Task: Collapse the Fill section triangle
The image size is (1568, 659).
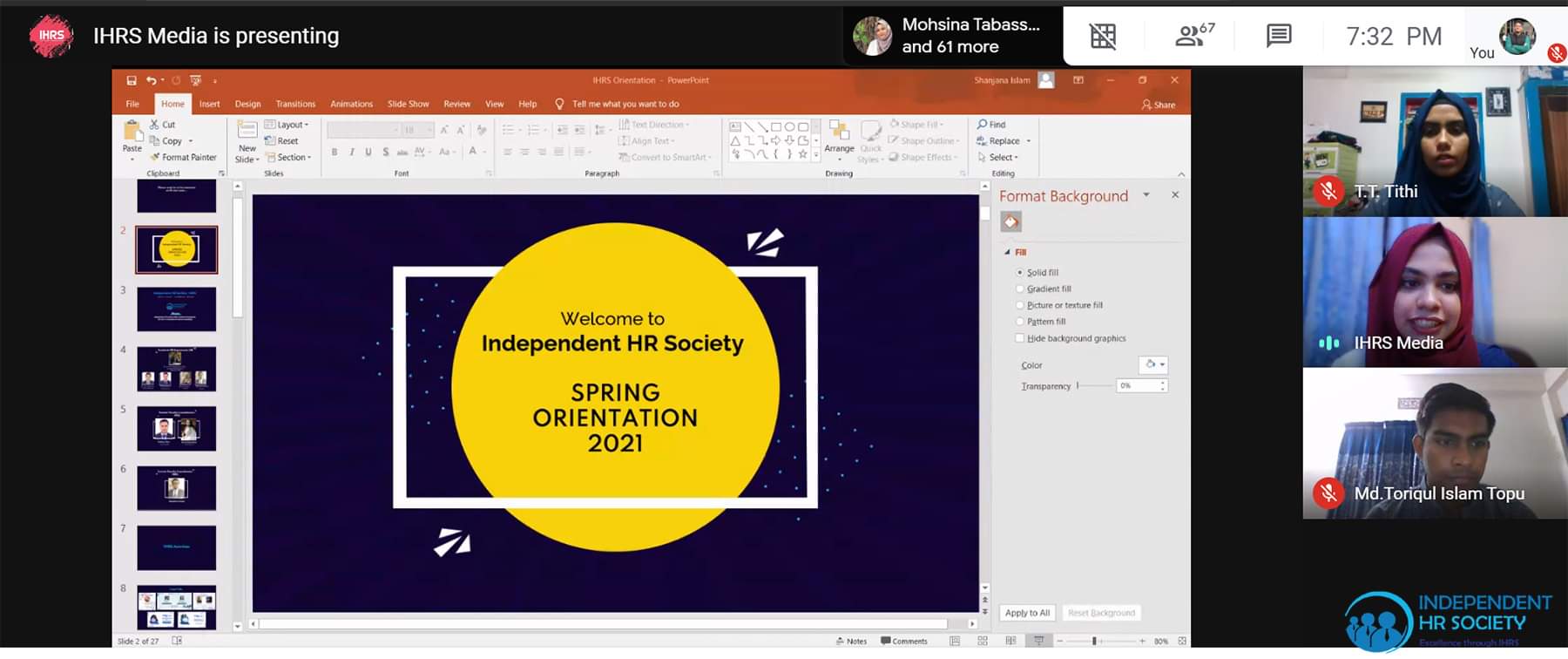Action: [1008, 252]
